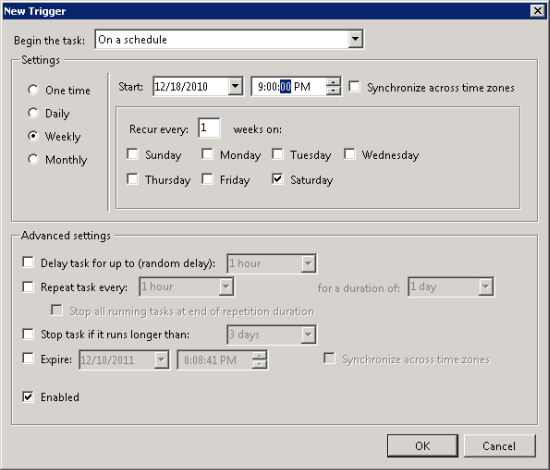This screenshot has width=550, height=470.
Task: Decrease start time with the down spinner
Action: point(333,90)
